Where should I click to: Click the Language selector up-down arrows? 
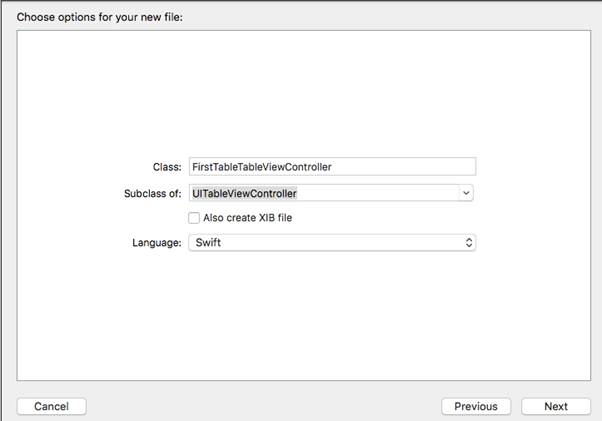468,242
